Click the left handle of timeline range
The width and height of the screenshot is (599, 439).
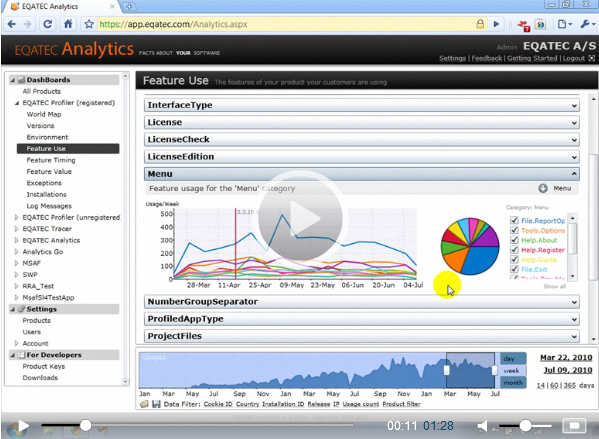click(x=446, y=370)
